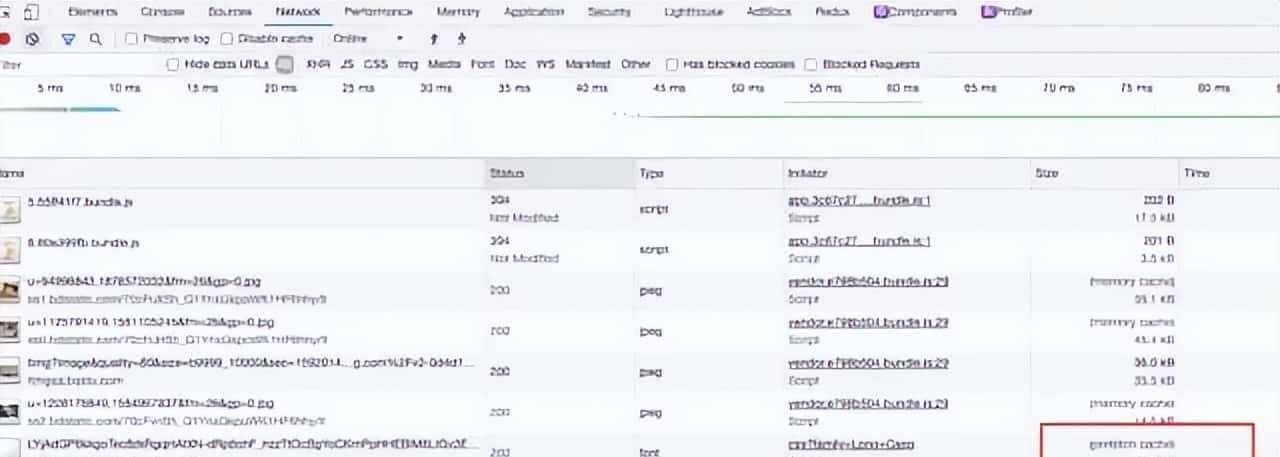Open the Online throttling dropdown
Image resolution: width=1280 pixels, height=457 pixels.
click(368, 39)
